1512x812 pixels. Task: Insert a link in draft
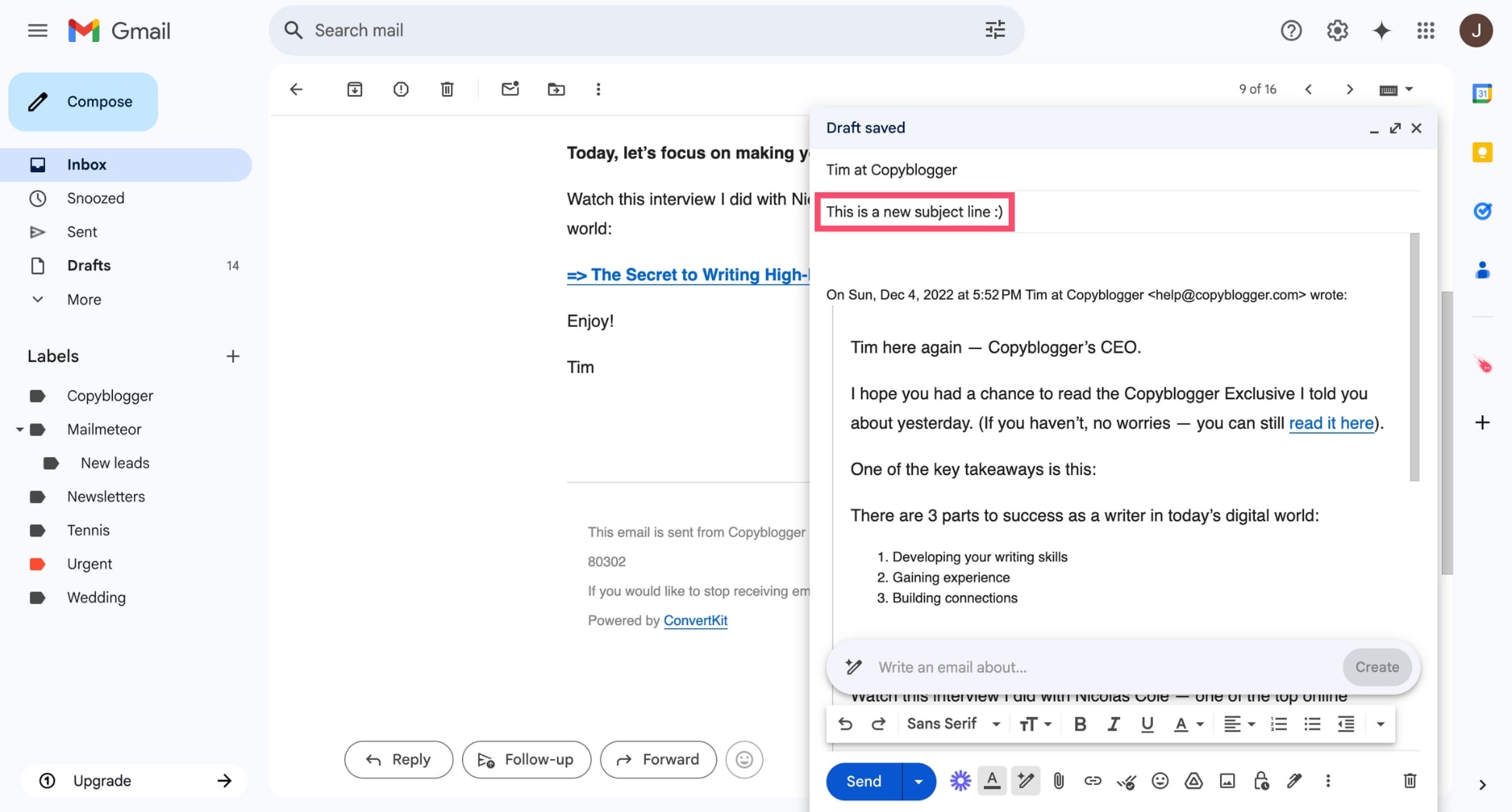click(1092, 781)
